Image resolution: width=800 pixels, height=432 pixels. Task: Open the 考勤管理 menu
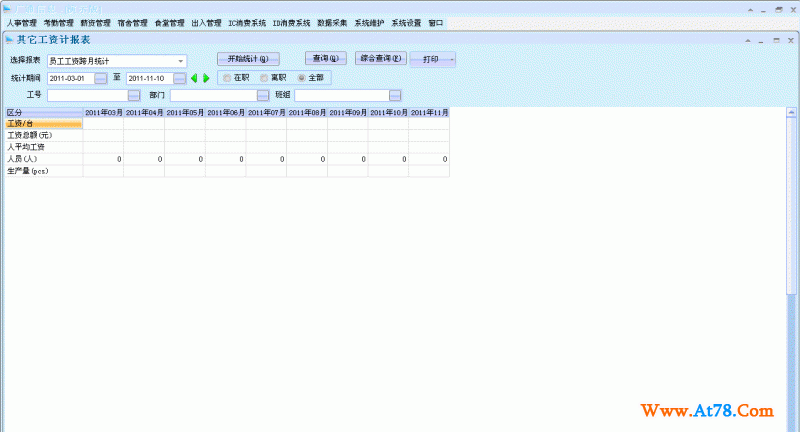pos(58,22)
